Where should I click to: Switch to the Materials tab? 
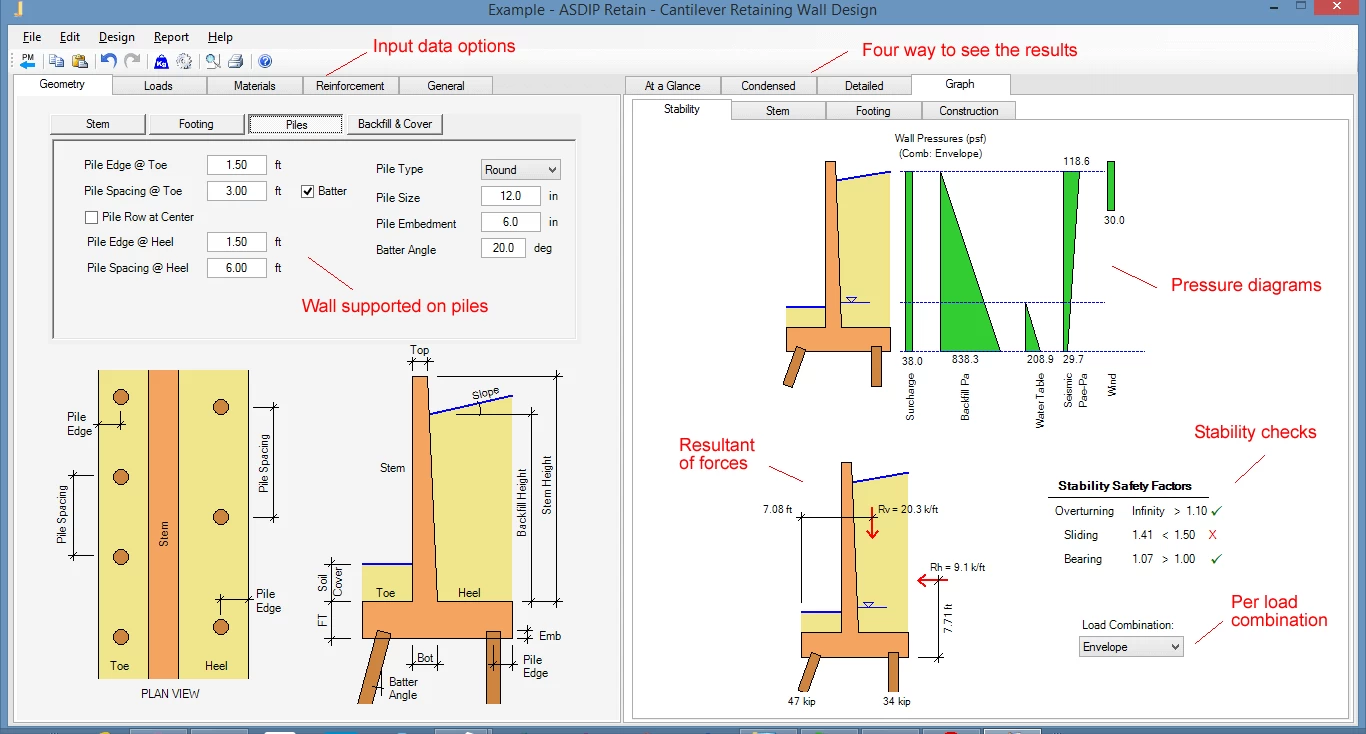click(x=254, y=86)
